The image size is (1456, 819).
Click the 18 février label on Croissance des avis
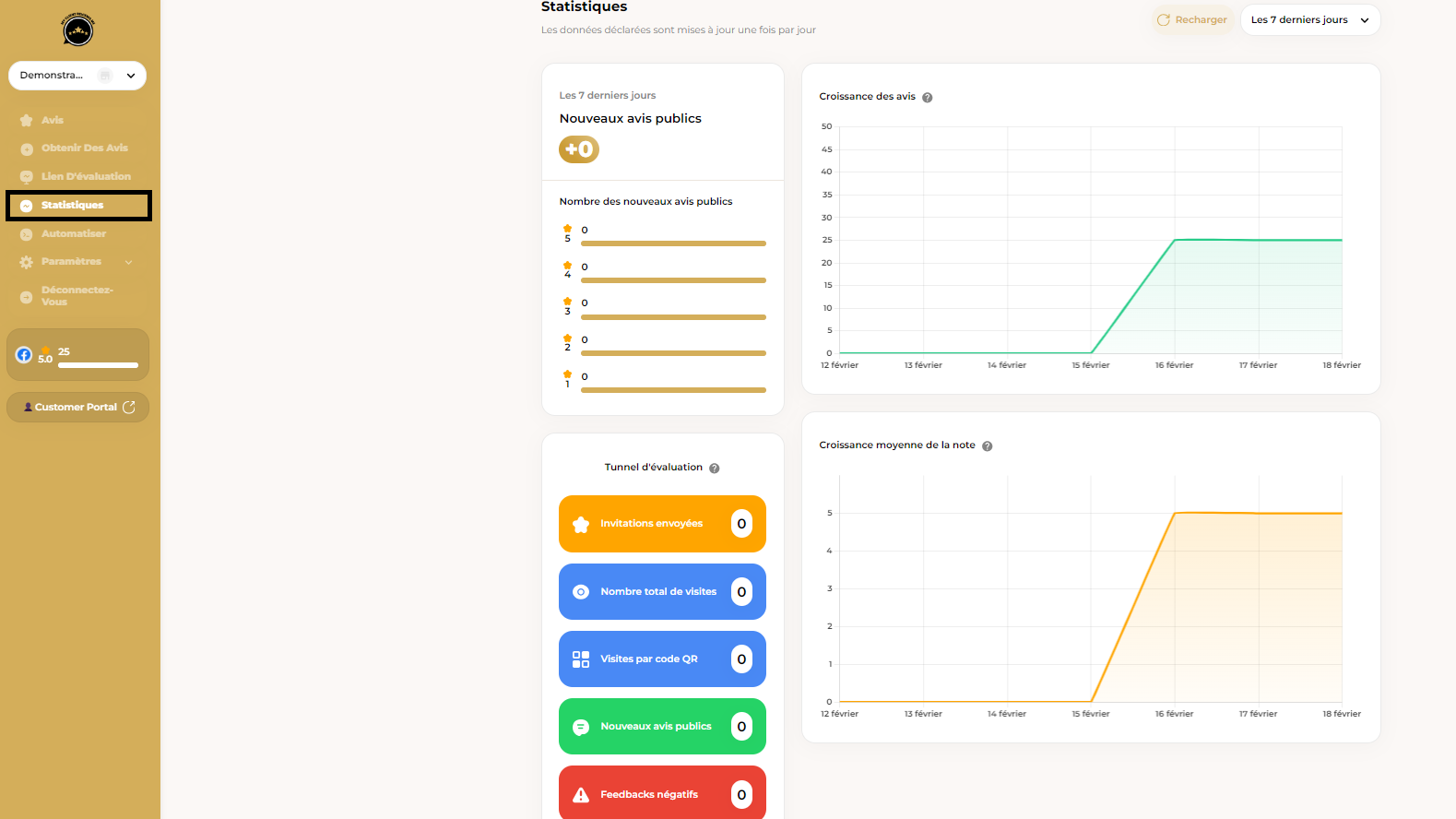(1342, 365)
